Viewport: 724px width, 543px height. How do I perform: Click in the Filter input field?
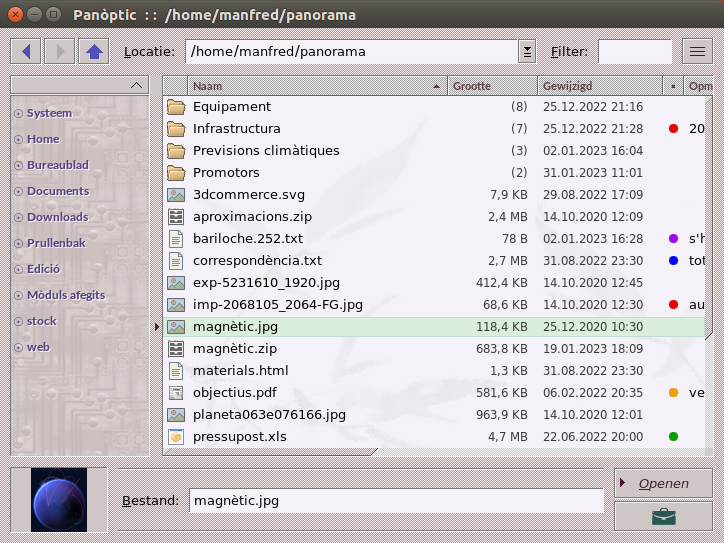tap(635, 51)
